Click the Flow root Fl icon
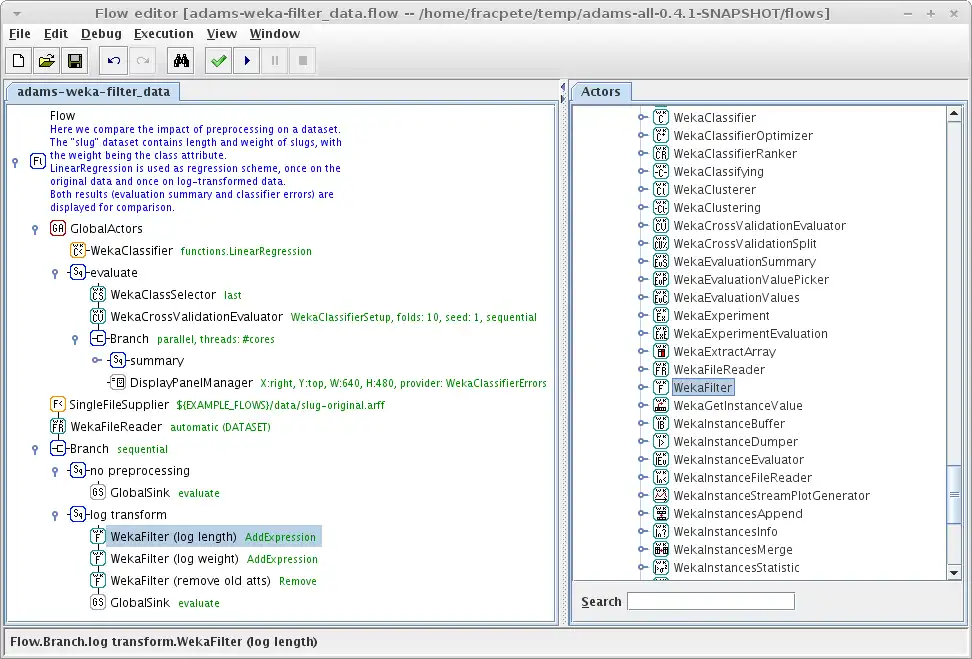The width and height of the screenshot is (972, 659). (x=38, y=162)
